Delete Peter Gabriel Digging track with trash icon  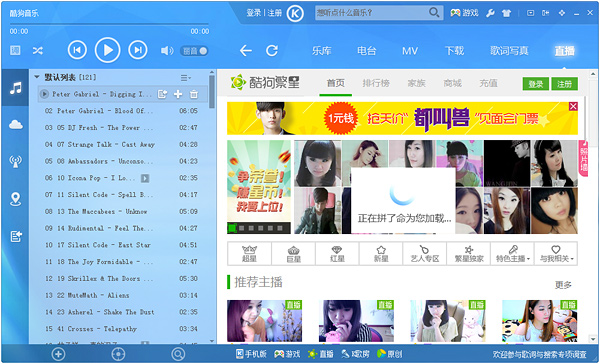(194, 94)
